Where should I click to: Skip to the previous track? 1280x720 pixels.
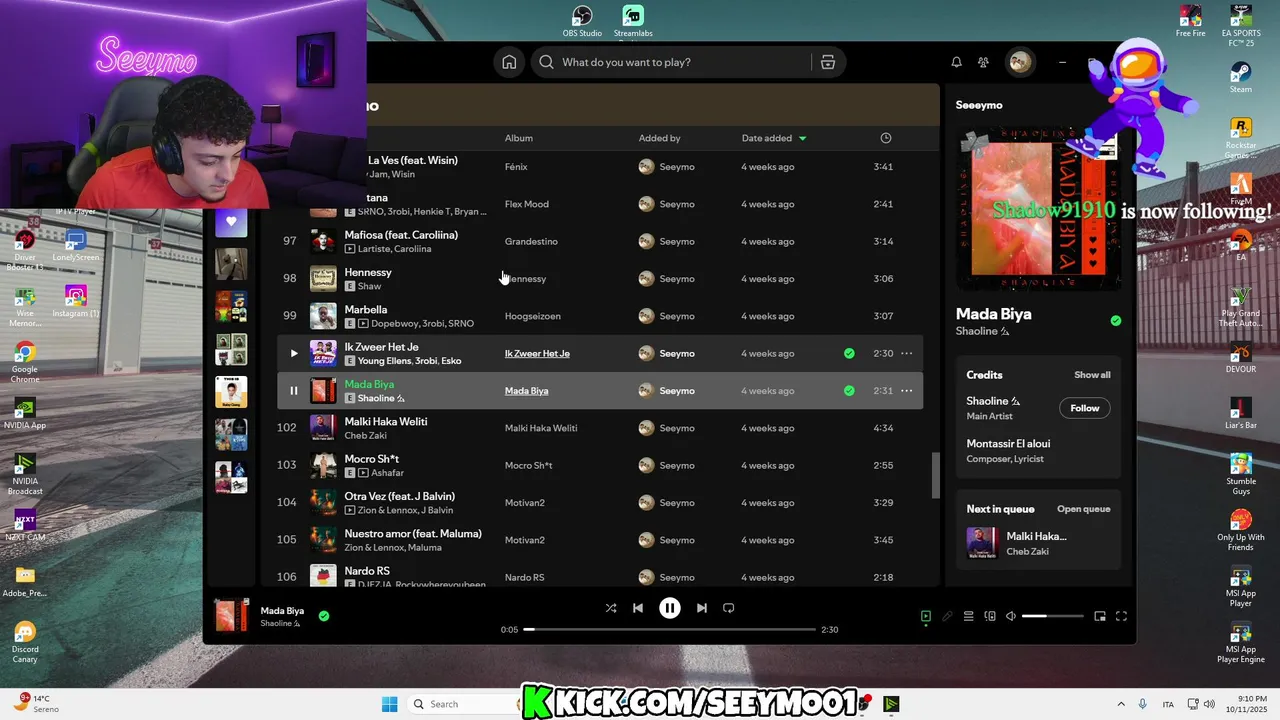638,608
